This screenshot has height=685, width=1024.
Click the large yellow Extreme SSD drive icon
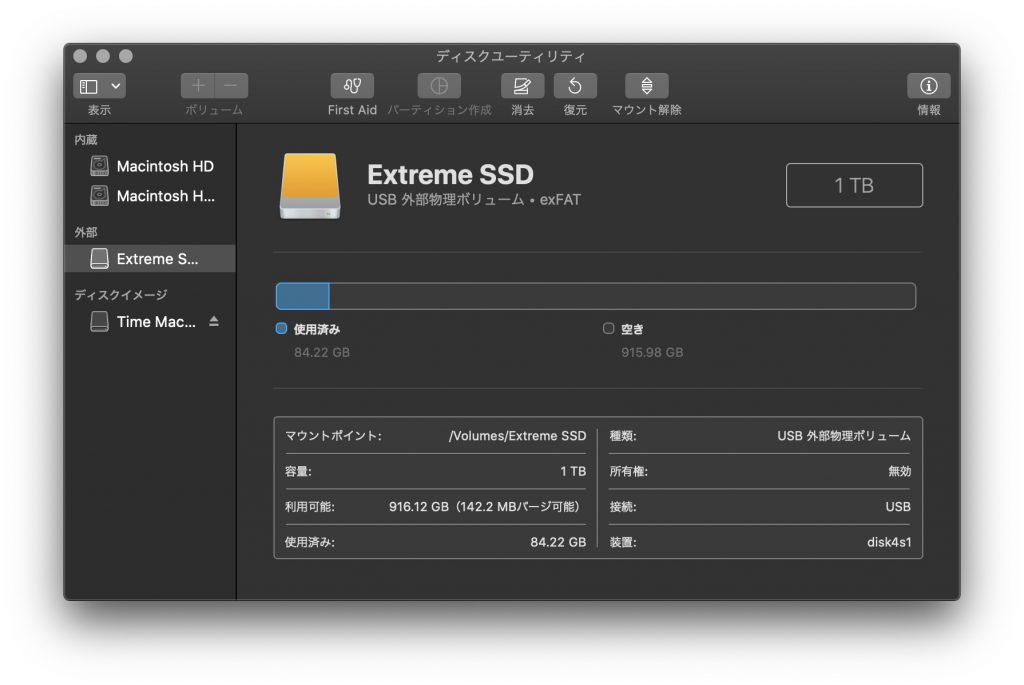tap(310, 186)
